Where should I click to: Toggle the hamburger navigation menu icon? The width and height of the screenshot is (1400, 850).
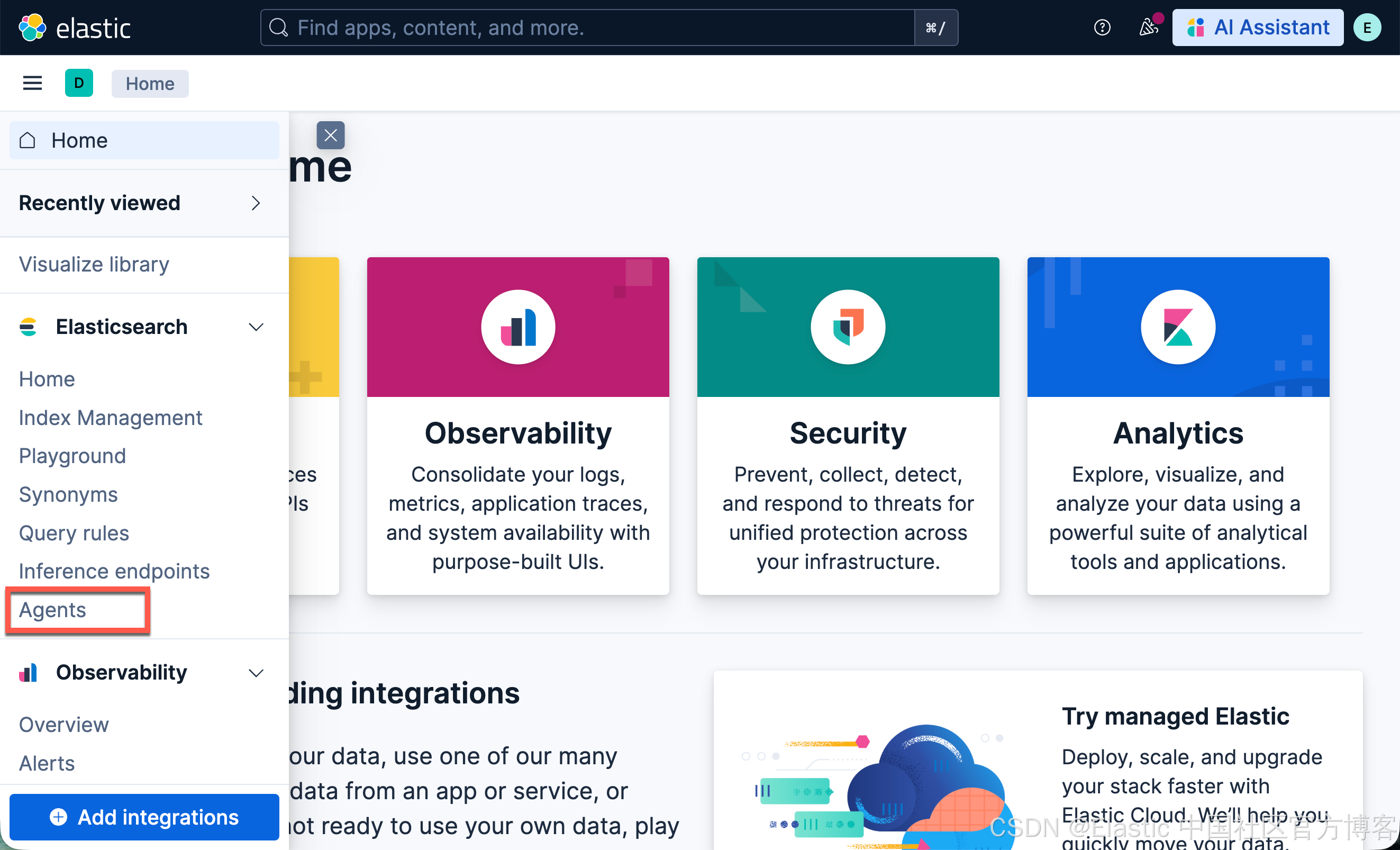(x=32, y=84)
